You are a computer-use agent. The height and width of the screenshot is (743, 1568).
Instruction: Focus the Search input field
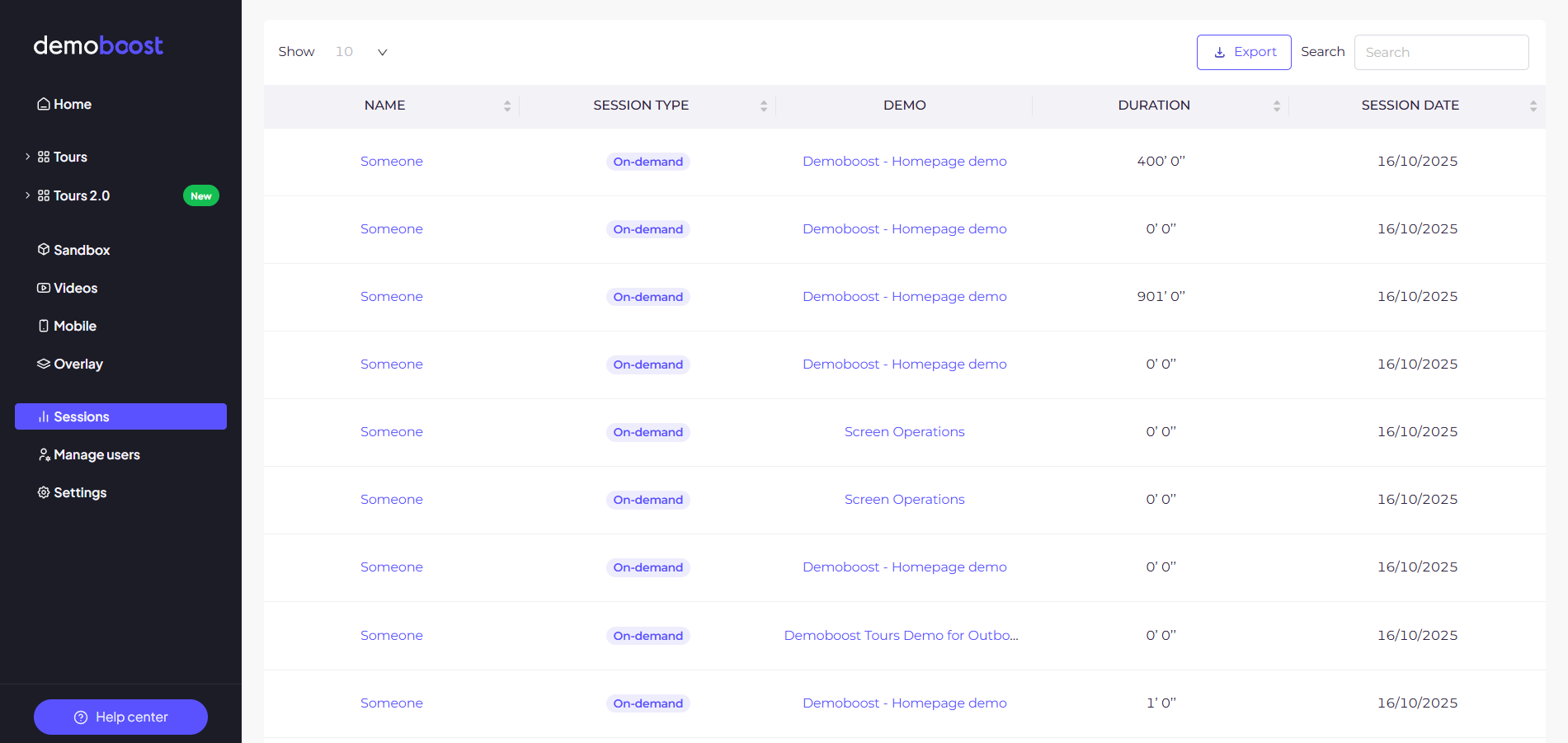(1441, 52)
